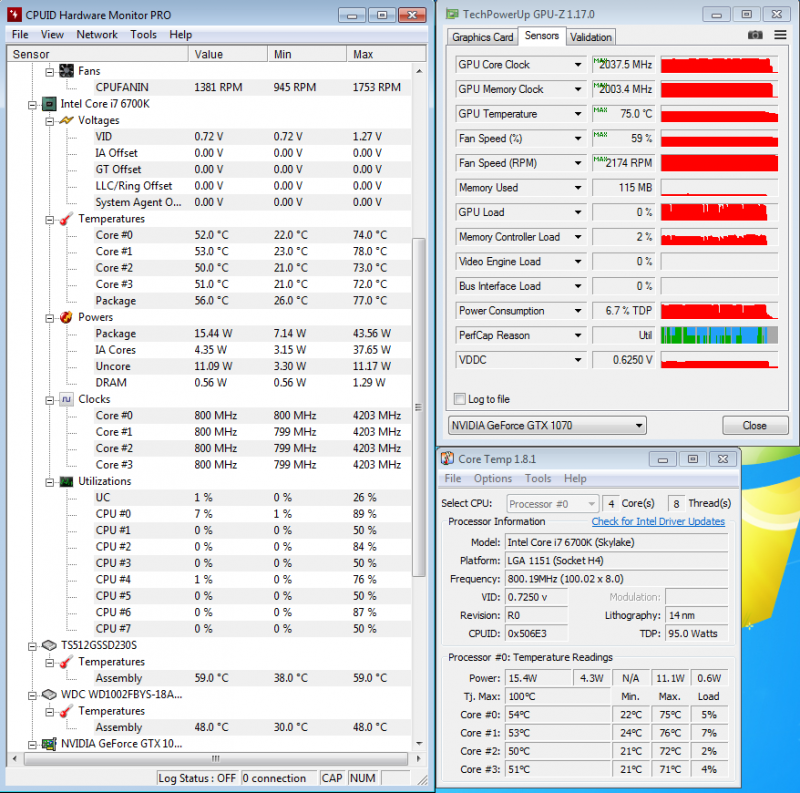Image resolution: width=800 pixels, height=793 pixels.
Task: Click the thermometer icon under WDC WD1002FBYS
Action: (66, 711)
